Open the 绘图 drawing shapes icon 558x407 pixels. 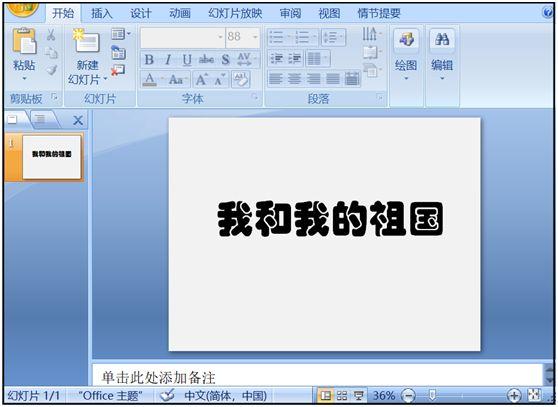pyautogui.click(x=406, y=39)
